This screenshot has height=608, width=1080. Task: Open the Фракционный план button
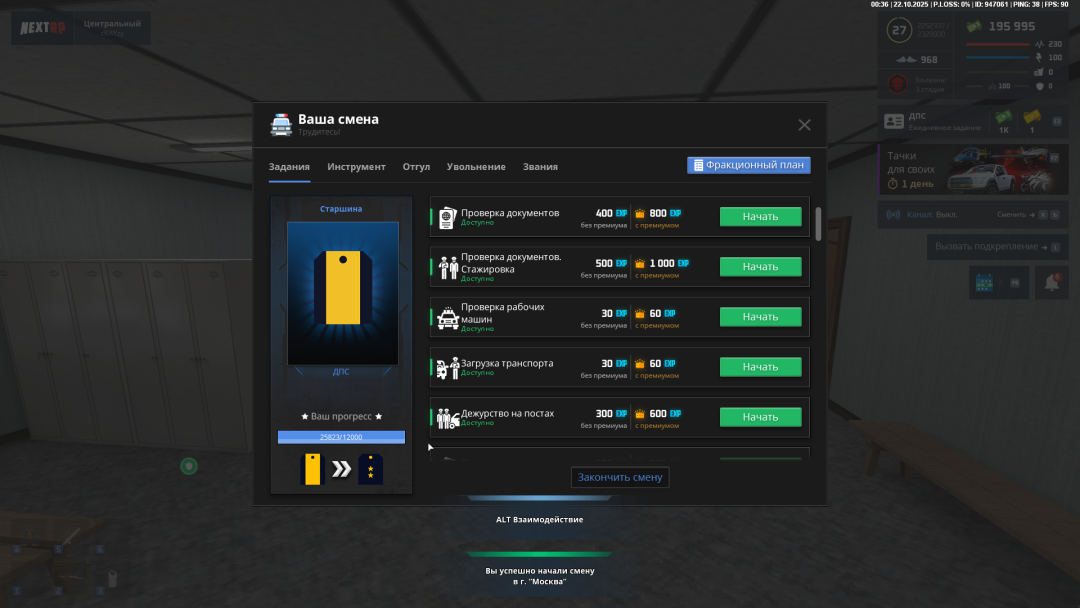pyautogui.click(x=748, y=165)
